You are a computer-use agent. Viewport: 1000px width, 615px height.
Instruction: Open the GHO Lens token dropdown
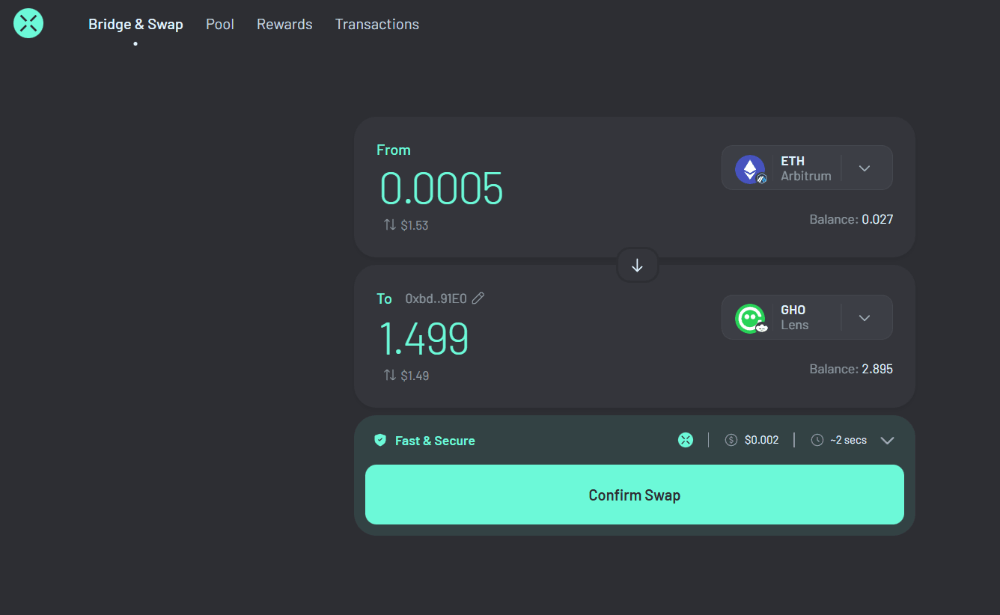click(x=865, y=318)
